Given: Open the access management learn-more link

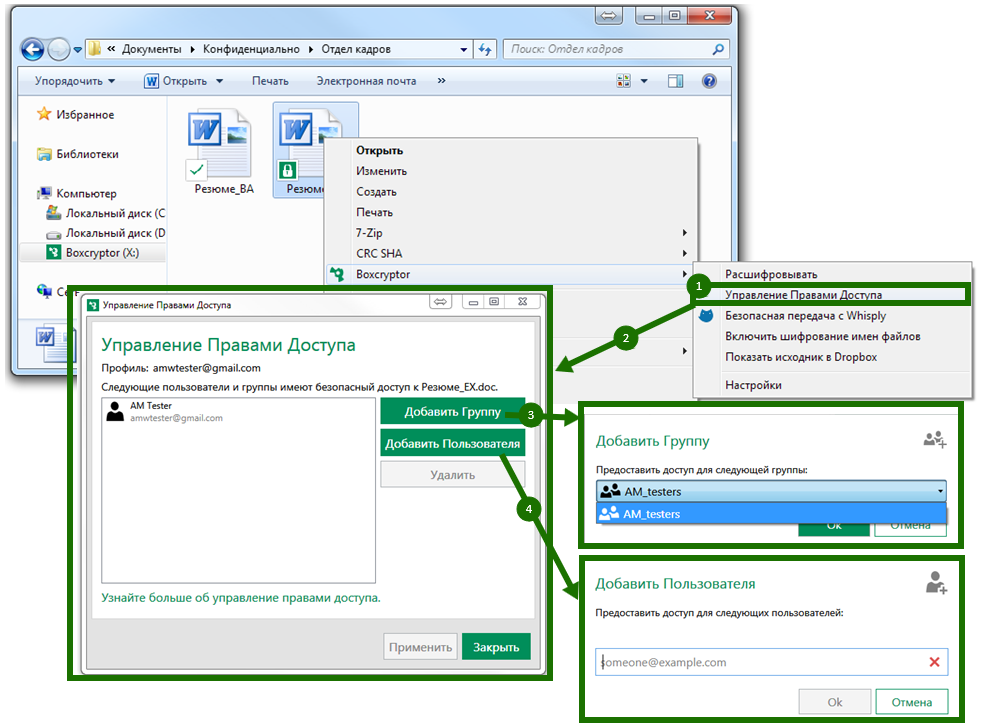Looking at the screenshot, I should [x=241, y=598].
